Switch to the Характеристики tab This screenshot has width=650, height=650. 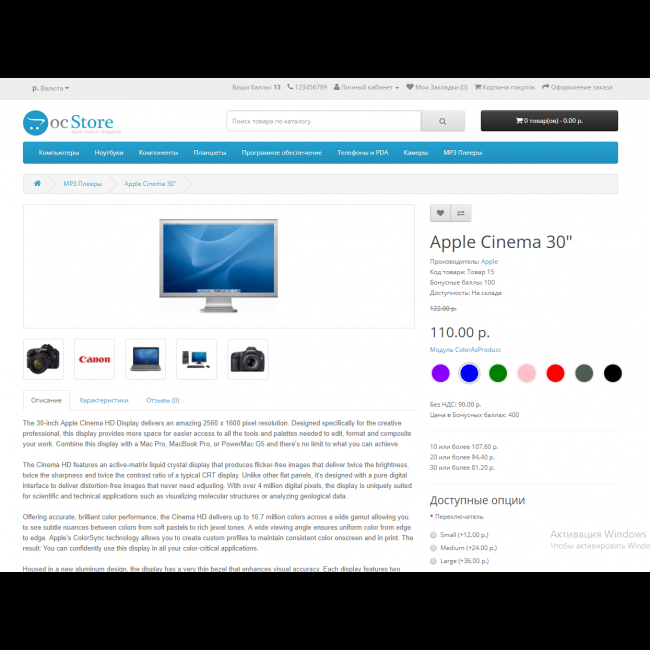[104, 400]
